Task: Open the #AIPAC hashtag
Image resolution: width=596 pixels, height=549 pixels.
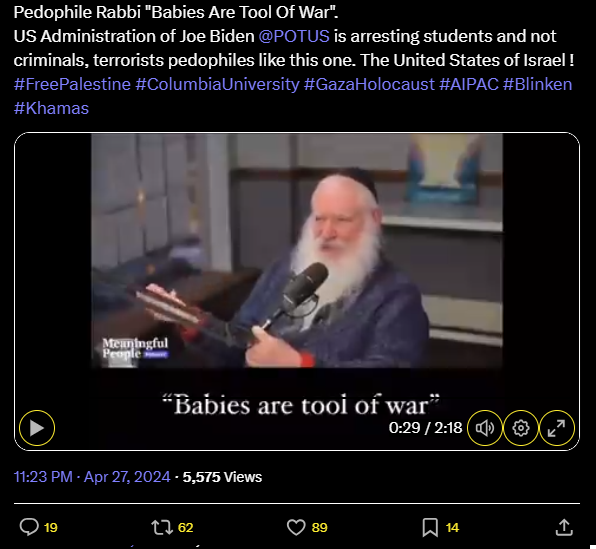Action: tap(469, 84)
